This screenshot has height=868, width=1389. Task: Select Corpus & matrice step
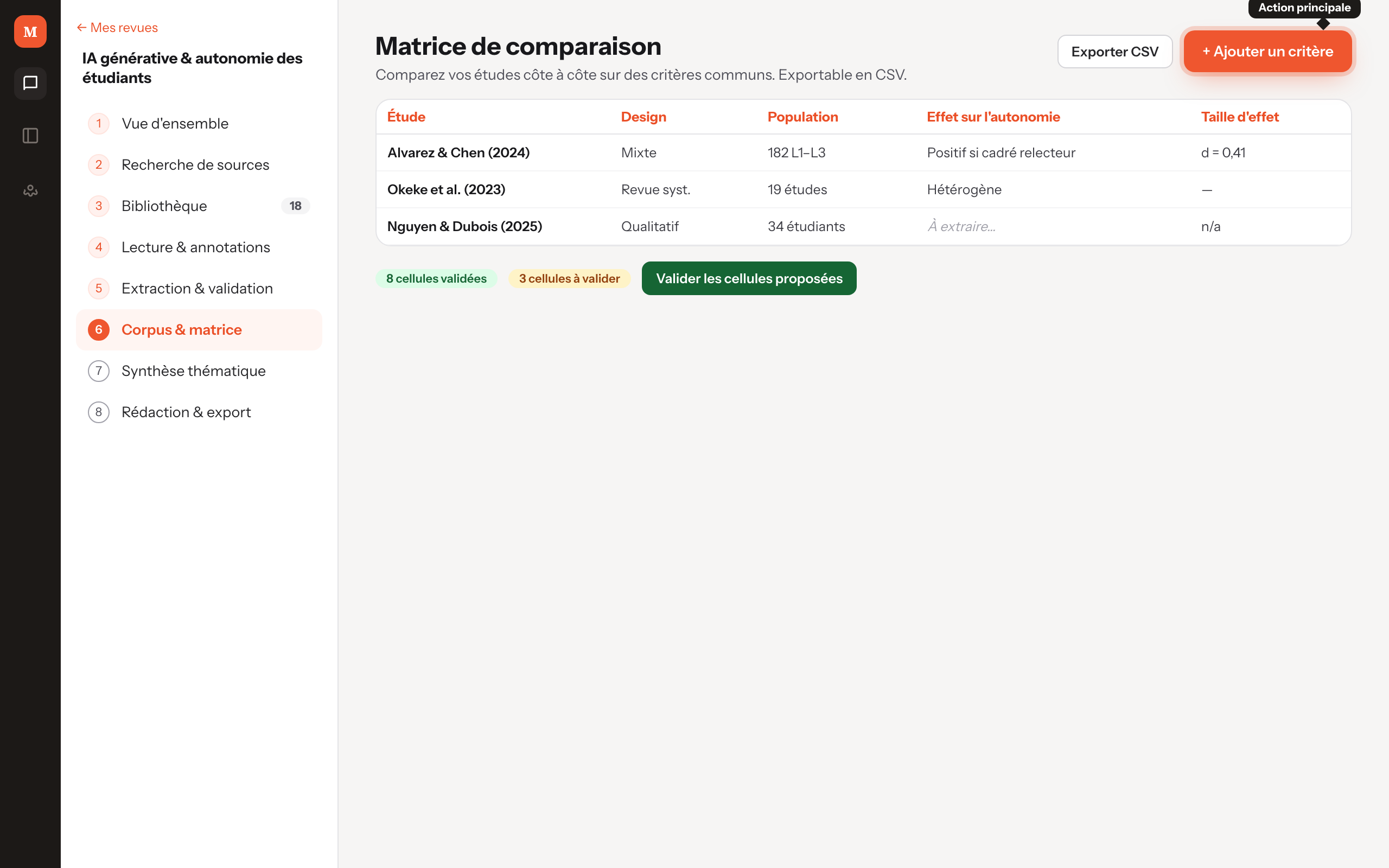[199, 330]
